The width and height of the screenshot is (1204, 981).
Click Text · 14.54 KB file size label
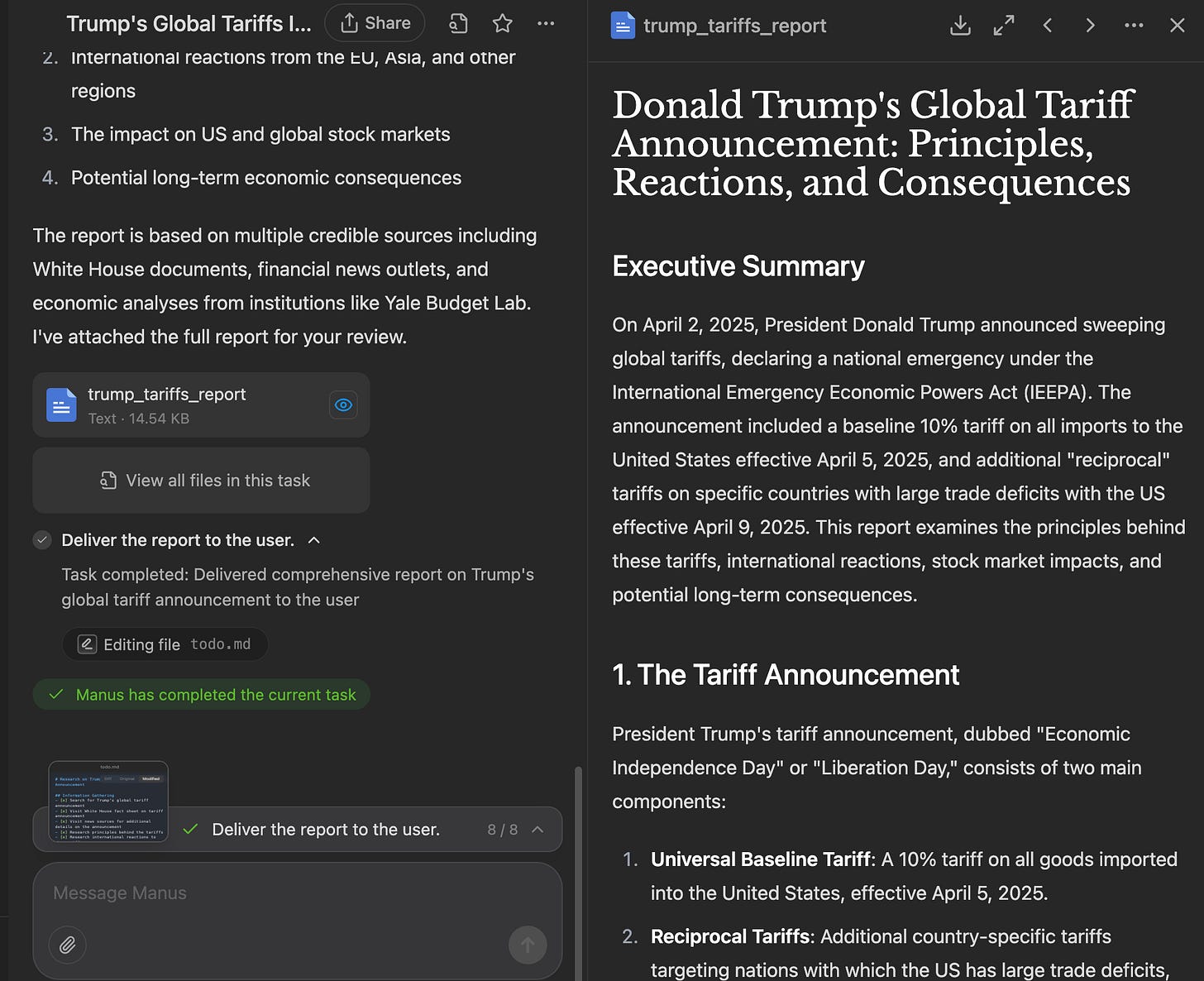[139, 419]
